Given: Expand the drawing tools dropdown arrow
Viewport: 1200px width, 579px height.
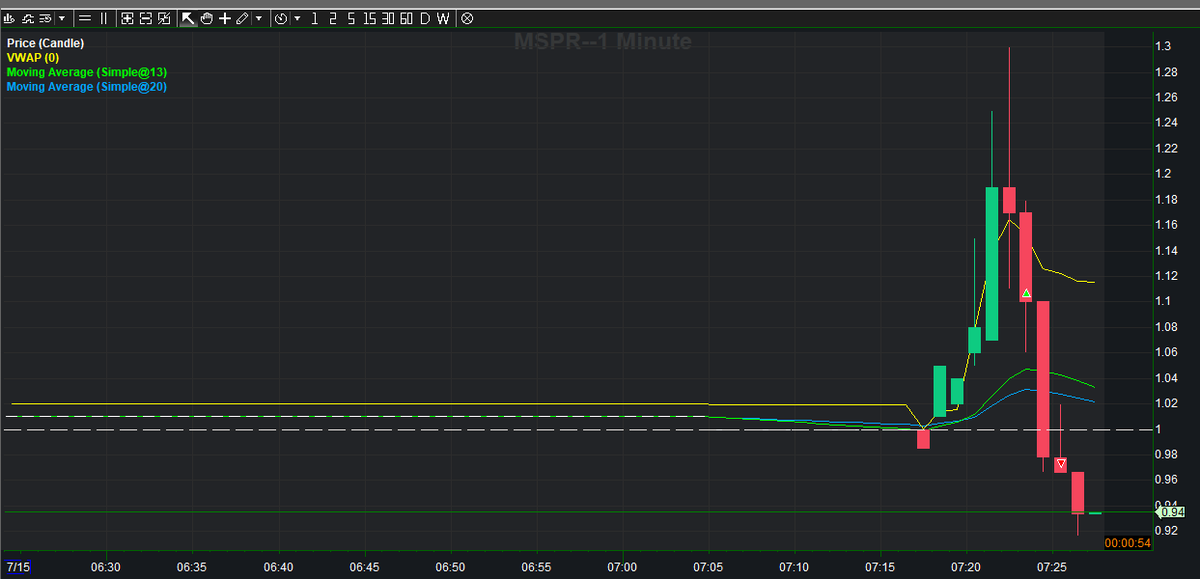Looking at the screenshot, I should tap(259, 18).
